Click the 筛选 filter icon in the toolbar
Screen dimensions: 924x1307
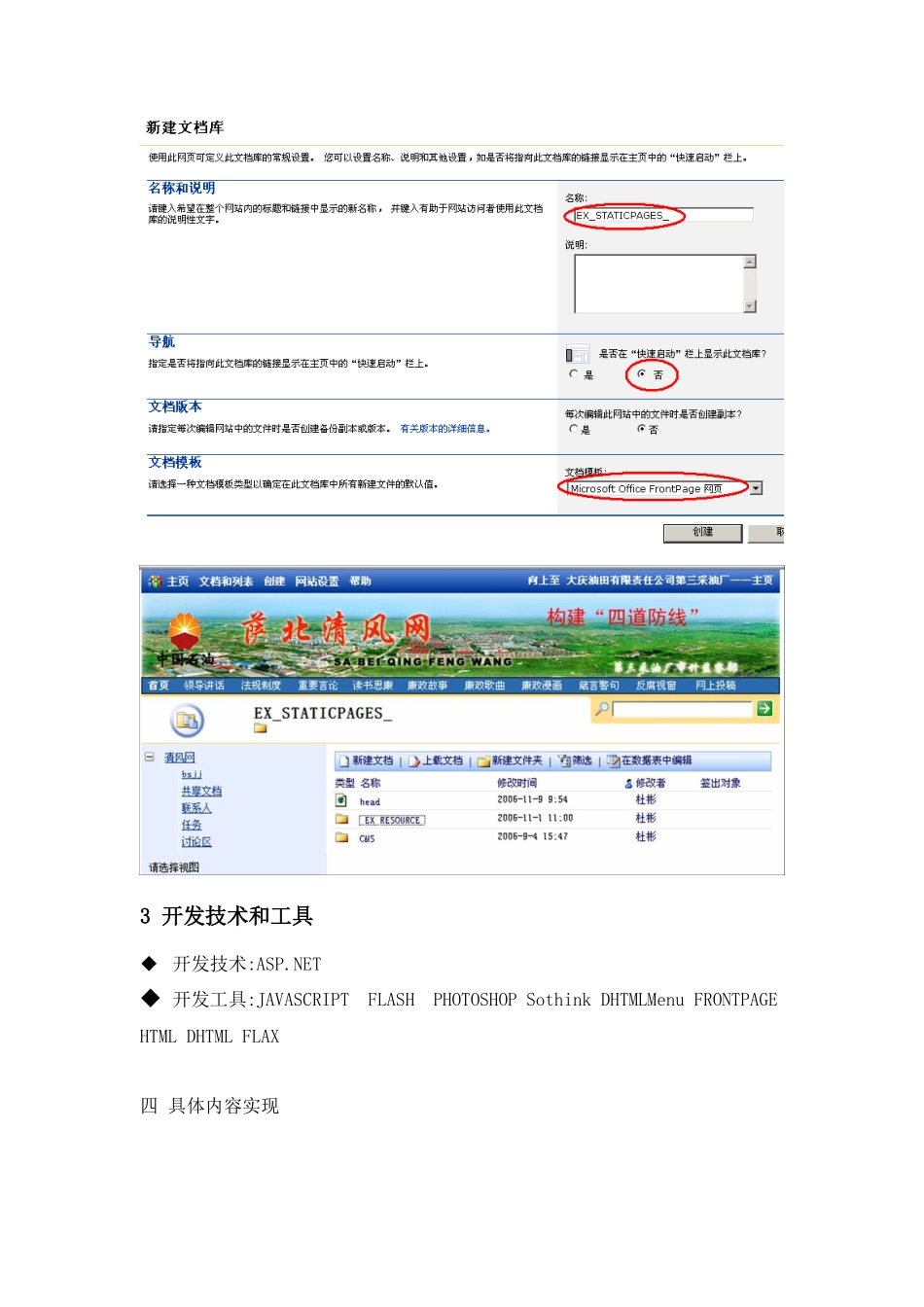[564, 761]
